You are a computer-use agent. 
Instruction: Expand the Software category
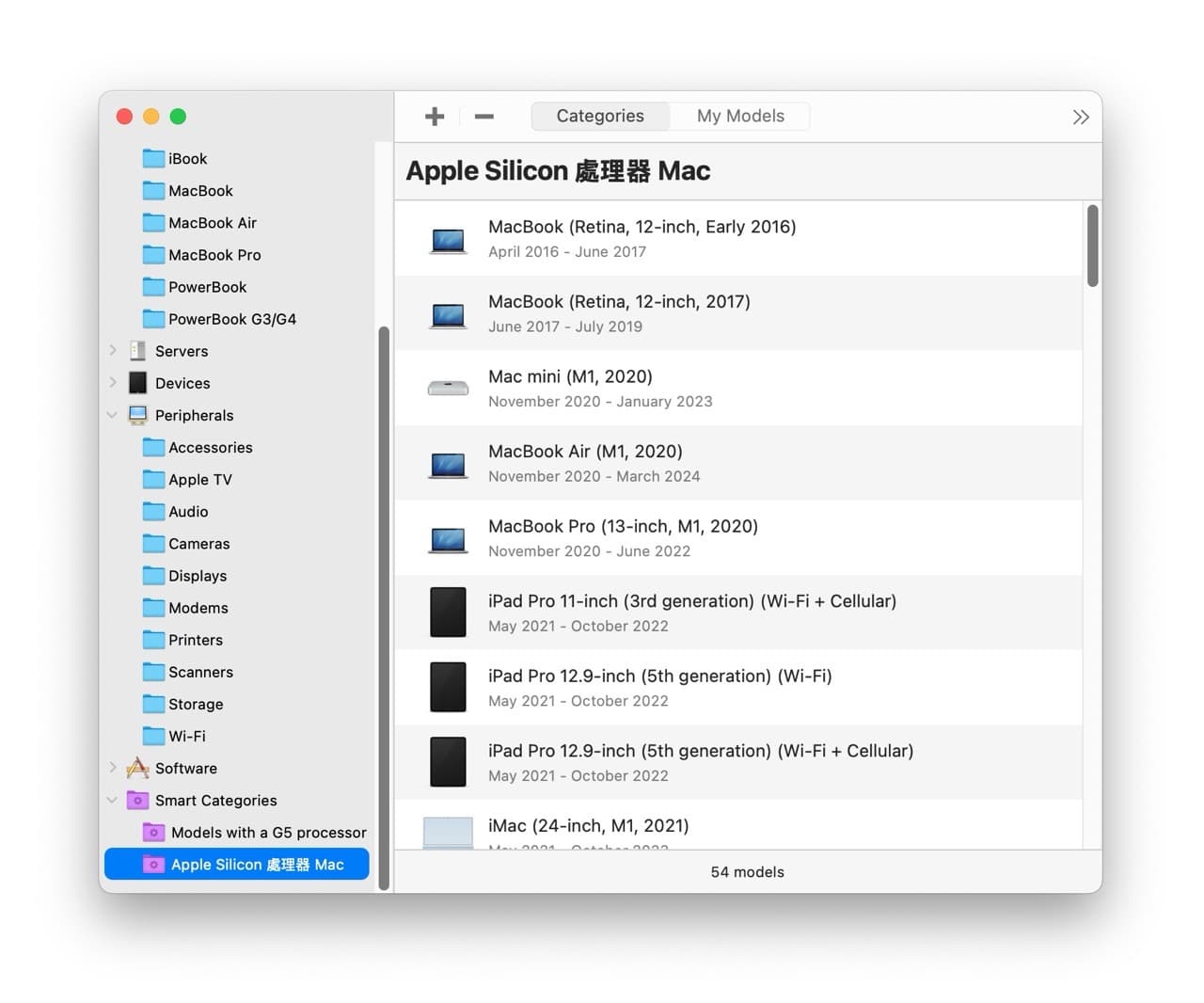tap(113, 768)
